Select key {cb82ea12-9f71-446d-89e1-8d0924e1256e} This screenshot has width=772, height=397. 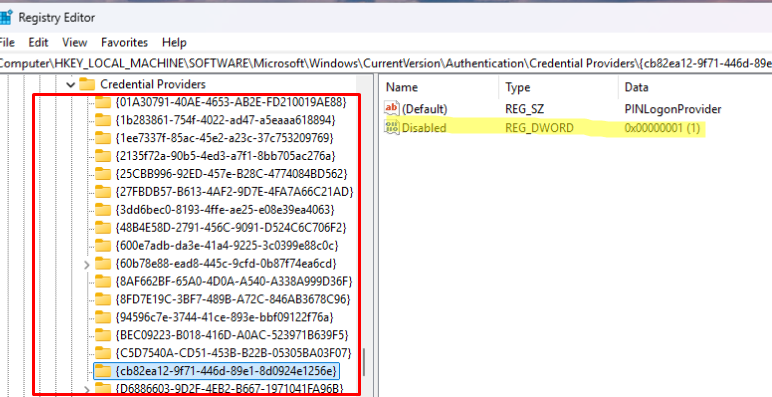[x=226, y=370]
